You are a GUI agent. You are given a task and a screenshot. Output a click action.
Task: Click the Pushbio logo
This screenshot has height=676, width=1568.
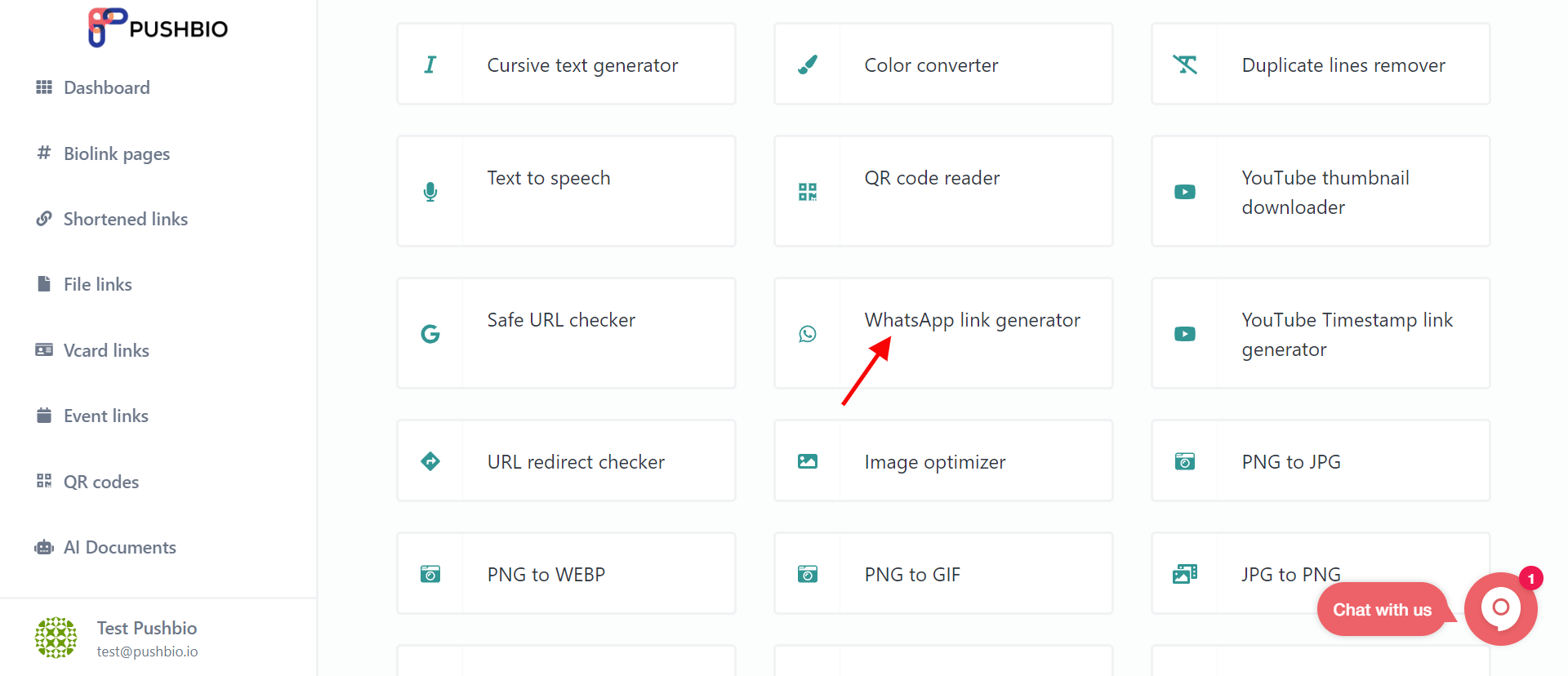(x=158, y=28)
